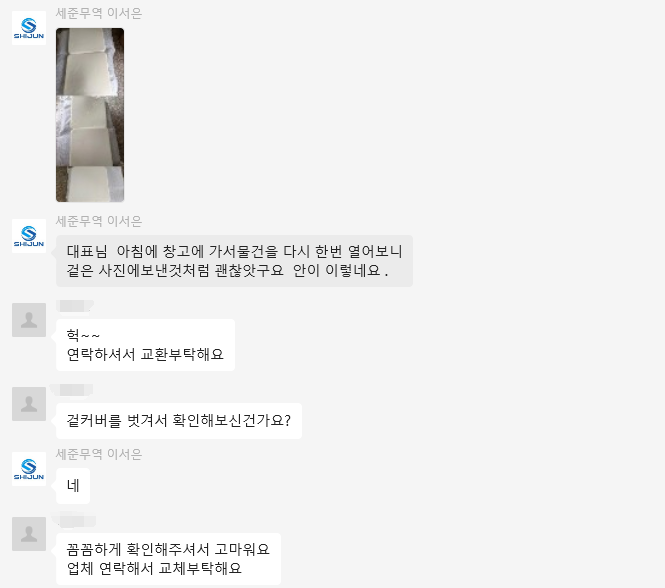Open the shared photo of white pads

point(90,115)
